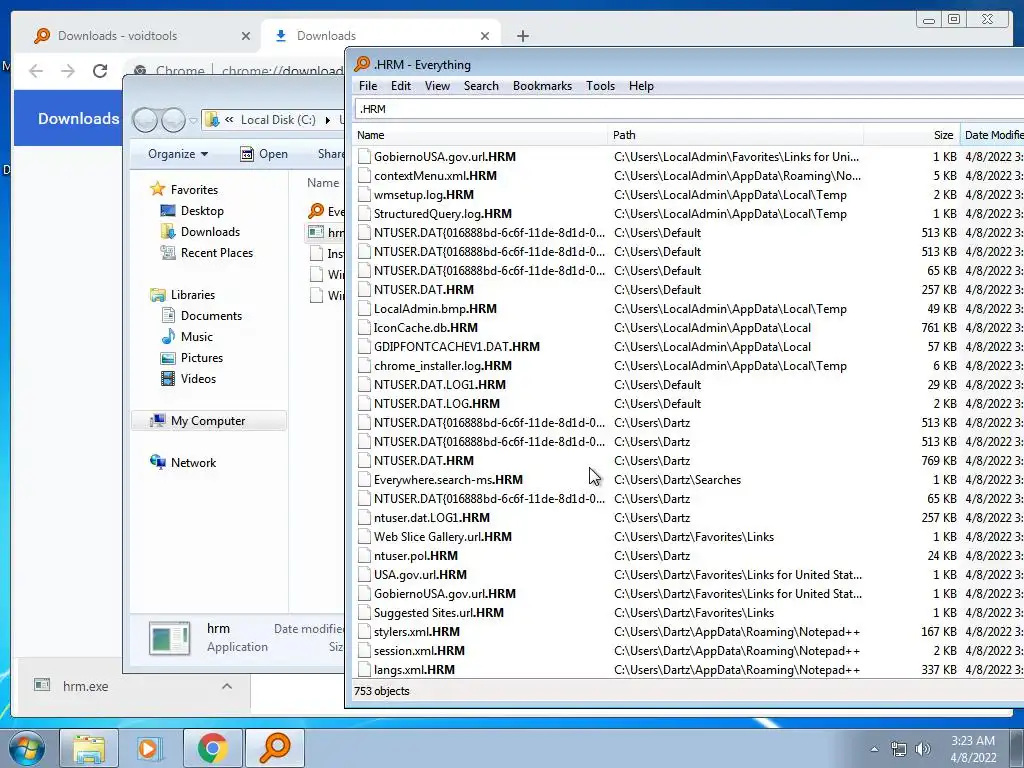Show hidden tray icons arrow
The image size is (1024, 768).
point(874,749)
